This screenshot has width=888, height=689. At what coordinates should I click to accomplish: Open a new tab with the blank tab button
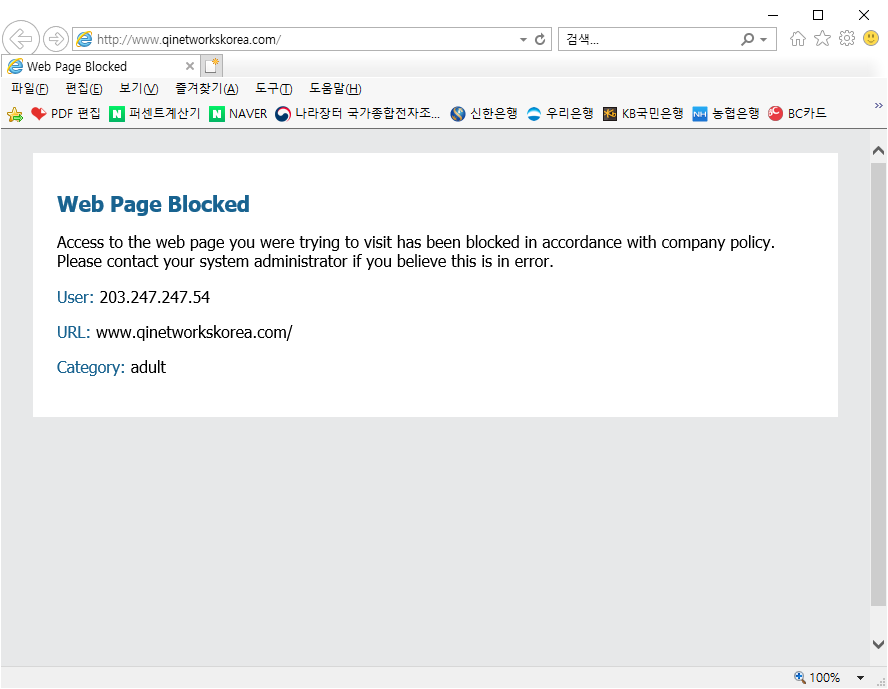pyautogui.click(x=211, y=66)
